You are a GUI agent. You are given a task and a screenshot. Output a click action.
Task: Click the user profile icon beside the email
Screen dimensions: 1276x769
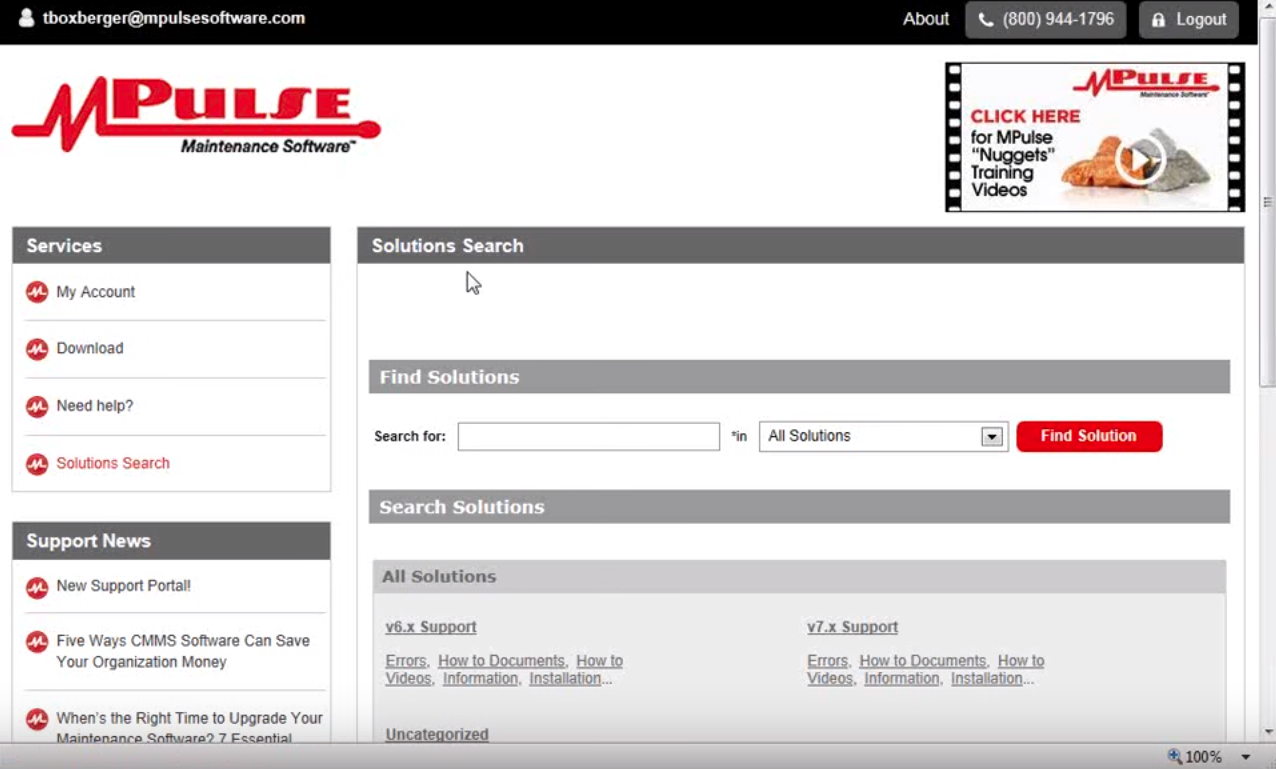coord(27,18)
